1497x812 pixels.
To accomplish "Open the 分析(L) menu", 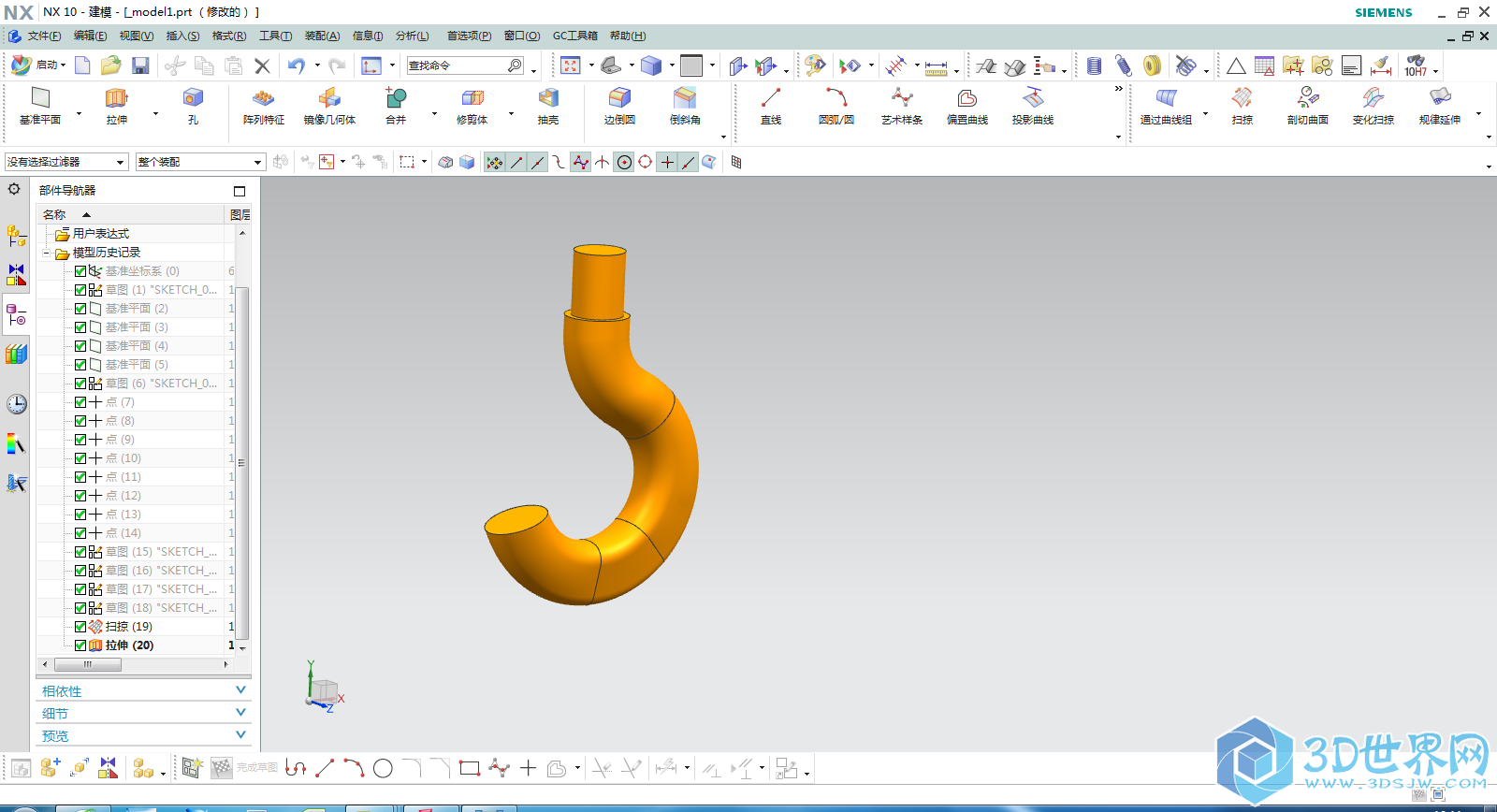I will [x=412, y=36].
